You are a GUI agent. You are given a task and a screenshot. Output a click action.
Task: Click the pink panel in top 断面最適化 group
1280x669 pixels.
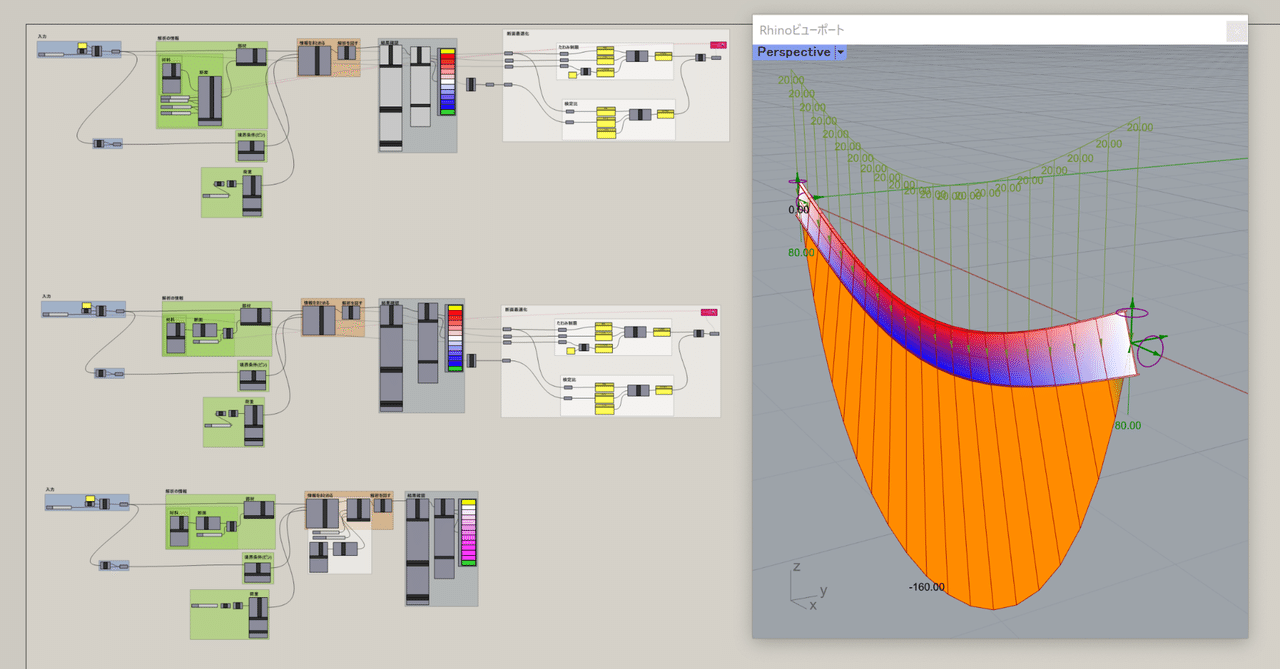point(718,45)
